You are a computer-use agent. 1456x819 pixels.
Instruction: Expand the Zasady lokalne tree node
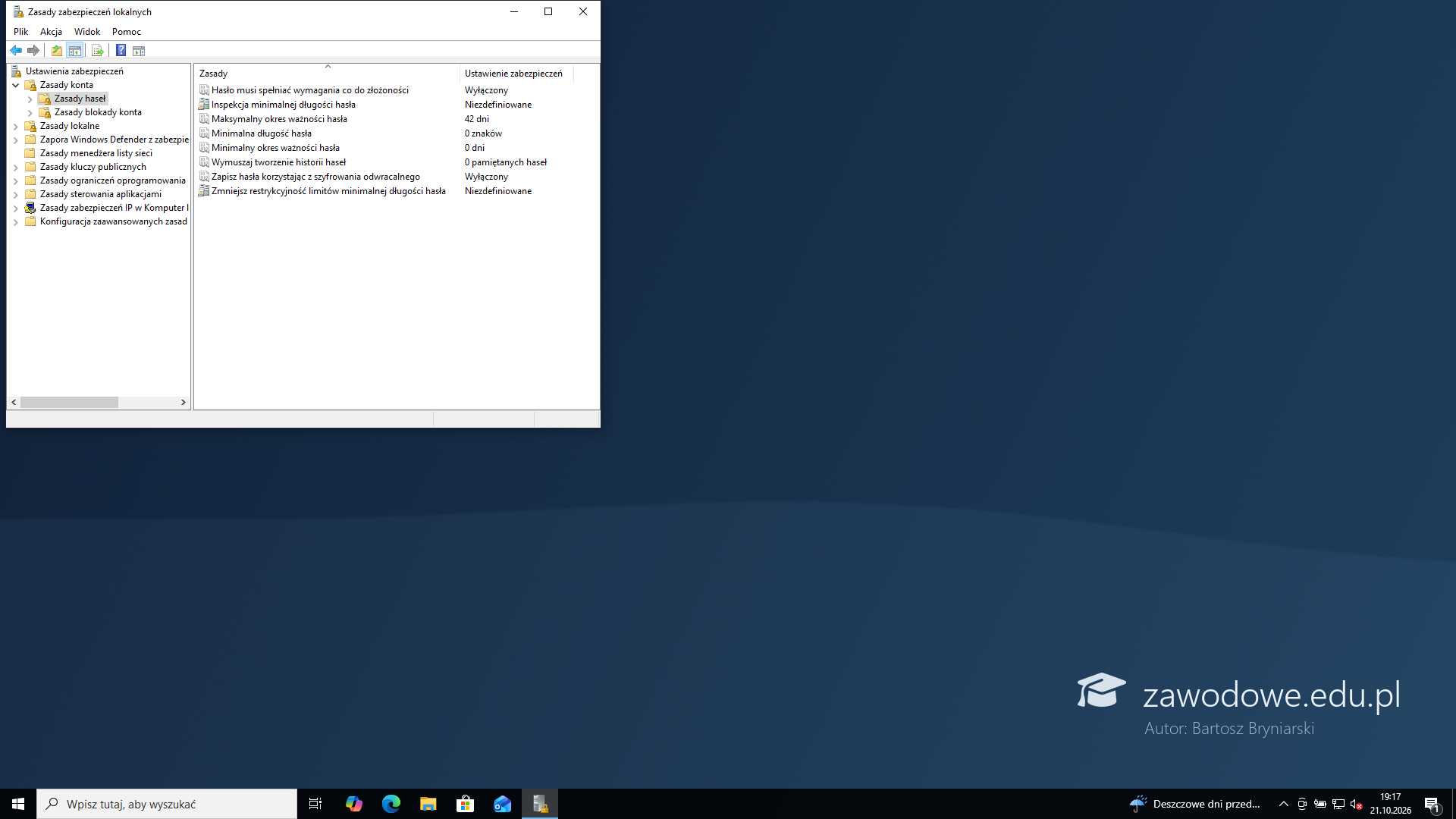pos(15,126)
